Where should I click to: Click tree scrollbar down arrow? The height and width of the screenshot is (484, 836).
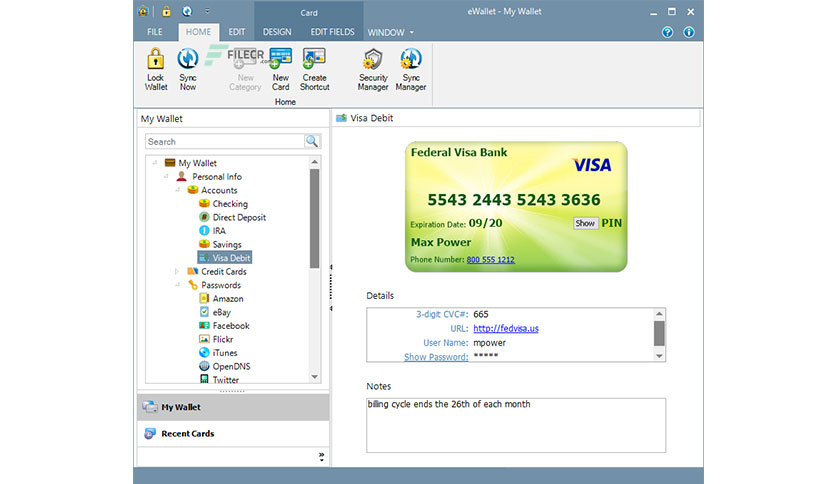click(315, 377)
